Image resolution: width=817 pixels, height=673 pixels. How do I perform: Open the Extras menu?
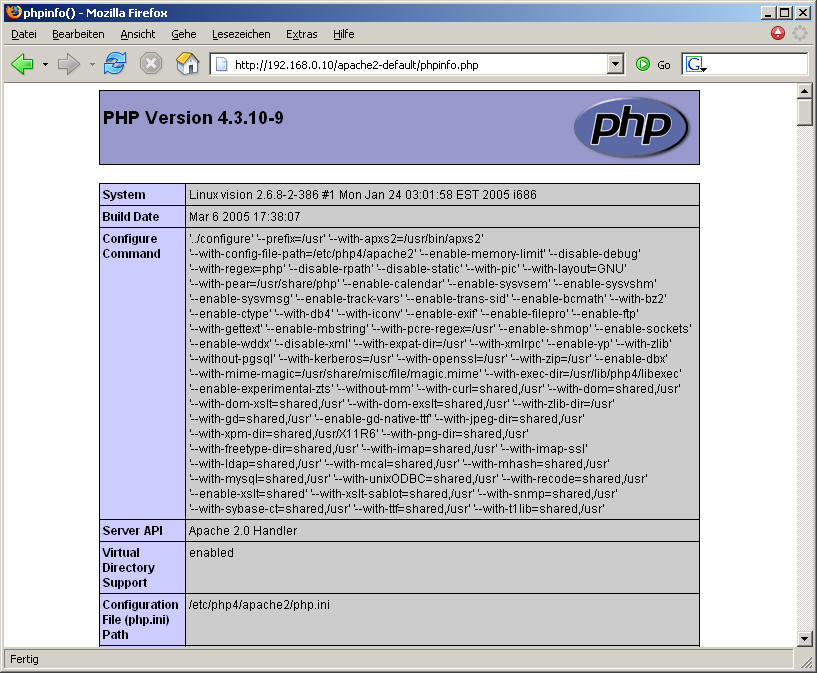[x=301, y=34]
